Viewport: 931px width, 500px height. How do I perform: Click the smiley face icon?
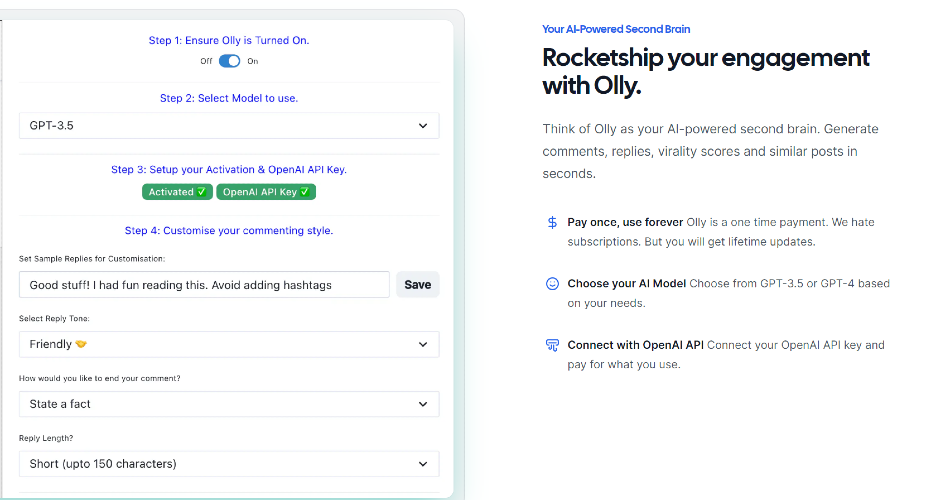tap(552, 284)
